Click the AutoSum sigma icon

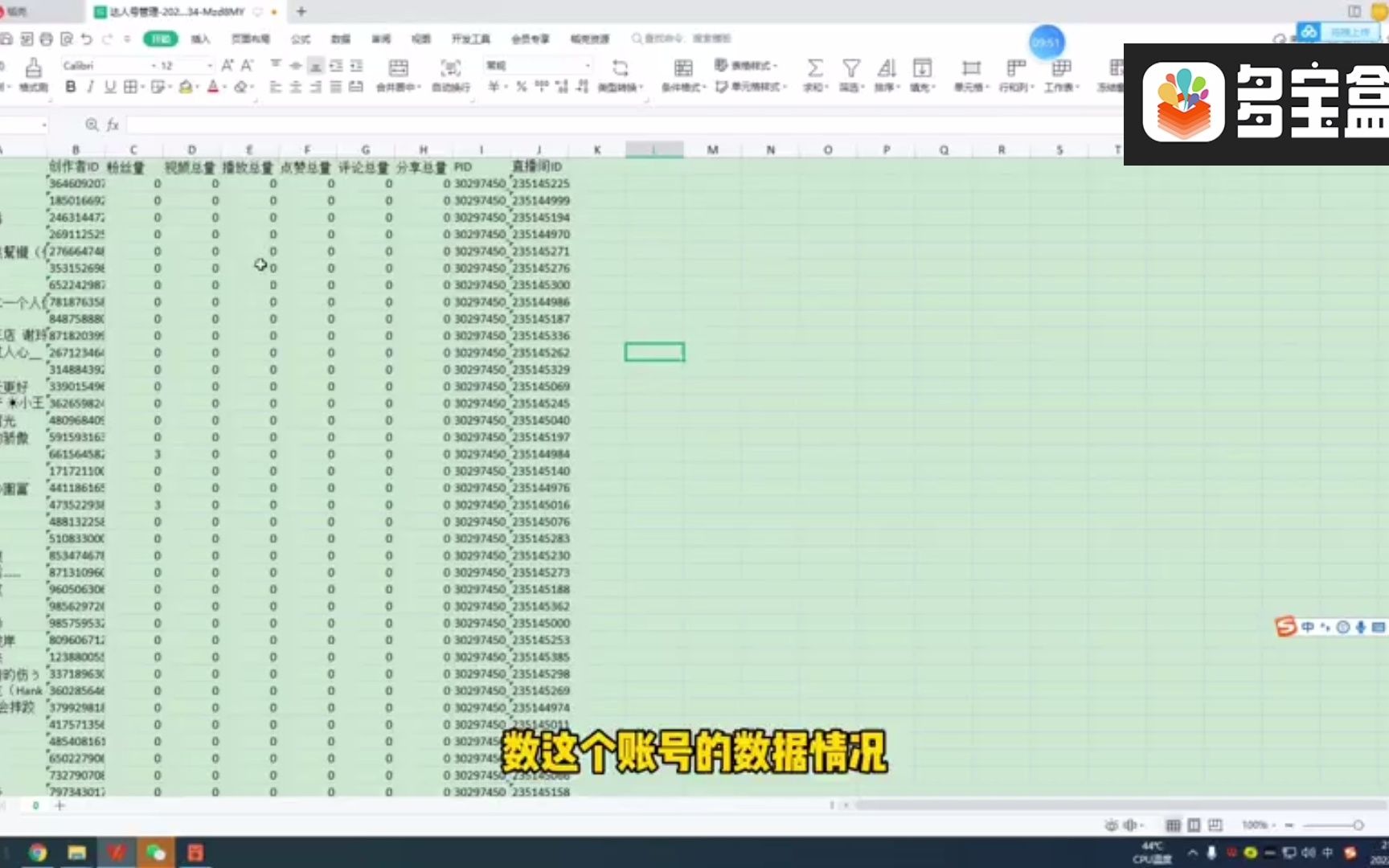[x=814, y=68]
